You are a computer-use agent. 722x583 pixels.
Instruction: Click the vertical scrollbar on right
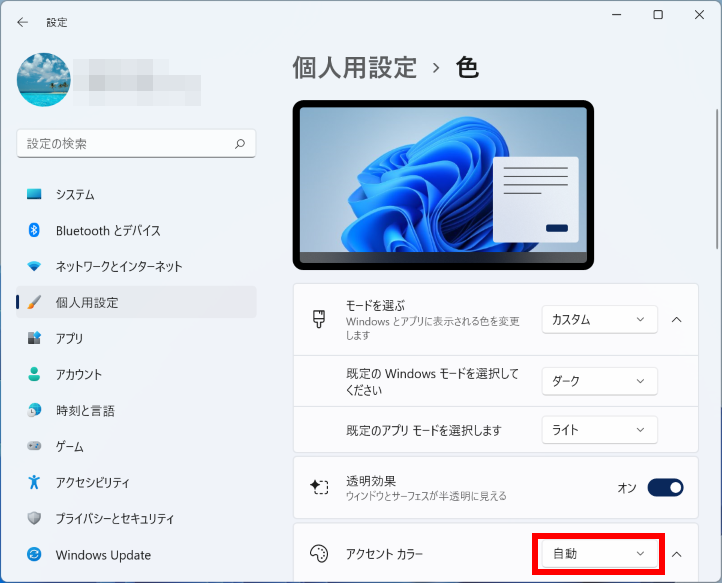[716, 179]
